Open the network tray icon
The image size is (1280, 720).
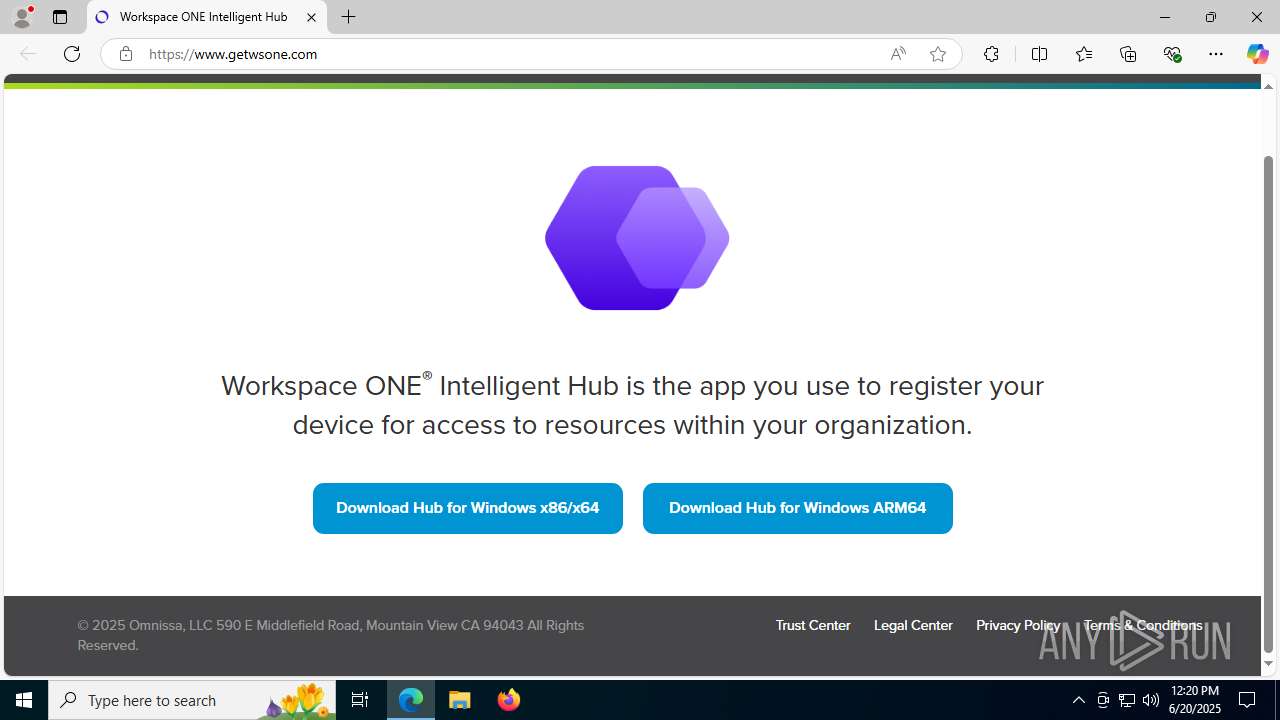click(1127, 700)
